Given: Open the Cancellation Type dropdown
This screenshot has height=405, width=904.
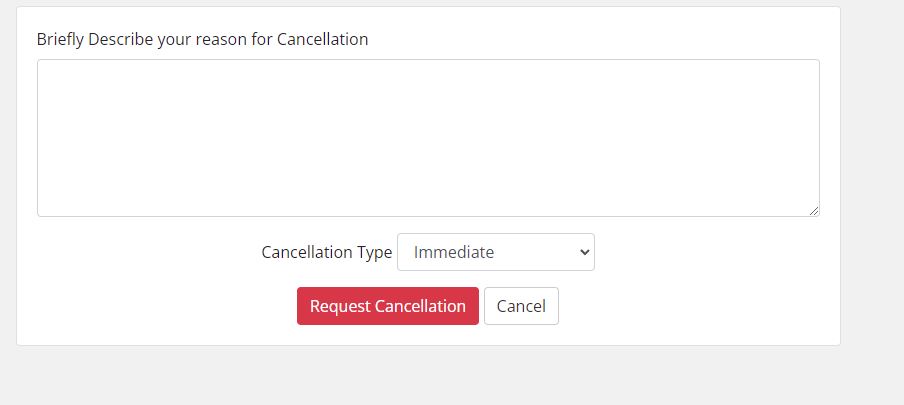Looking at the screenshot, I should (495, 252).
